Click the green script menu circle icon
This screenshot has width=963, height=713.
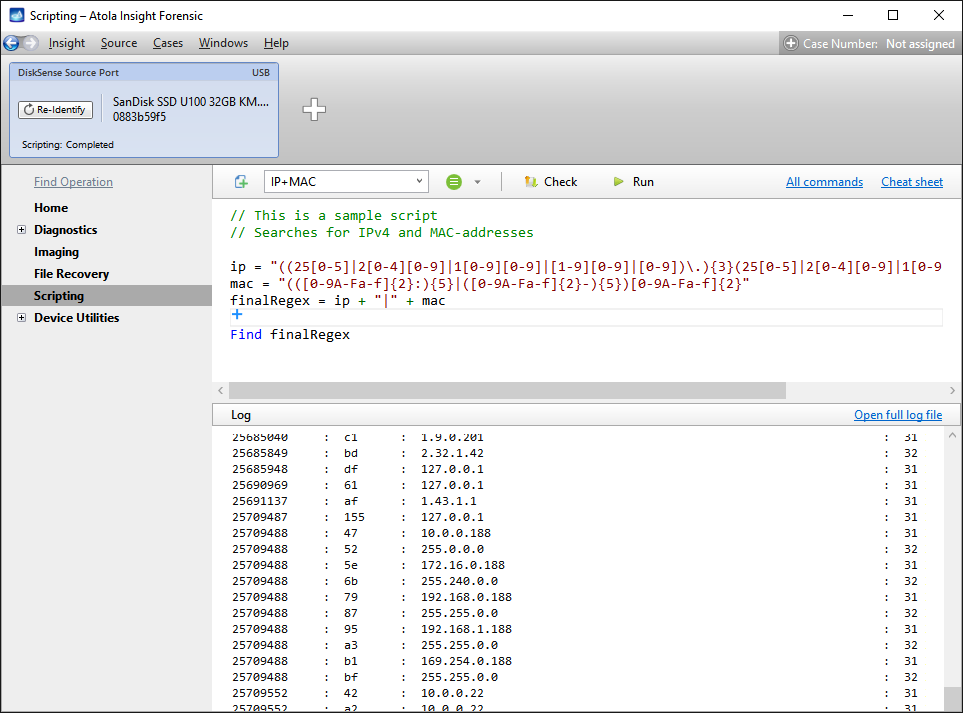(x=454, y=182)
